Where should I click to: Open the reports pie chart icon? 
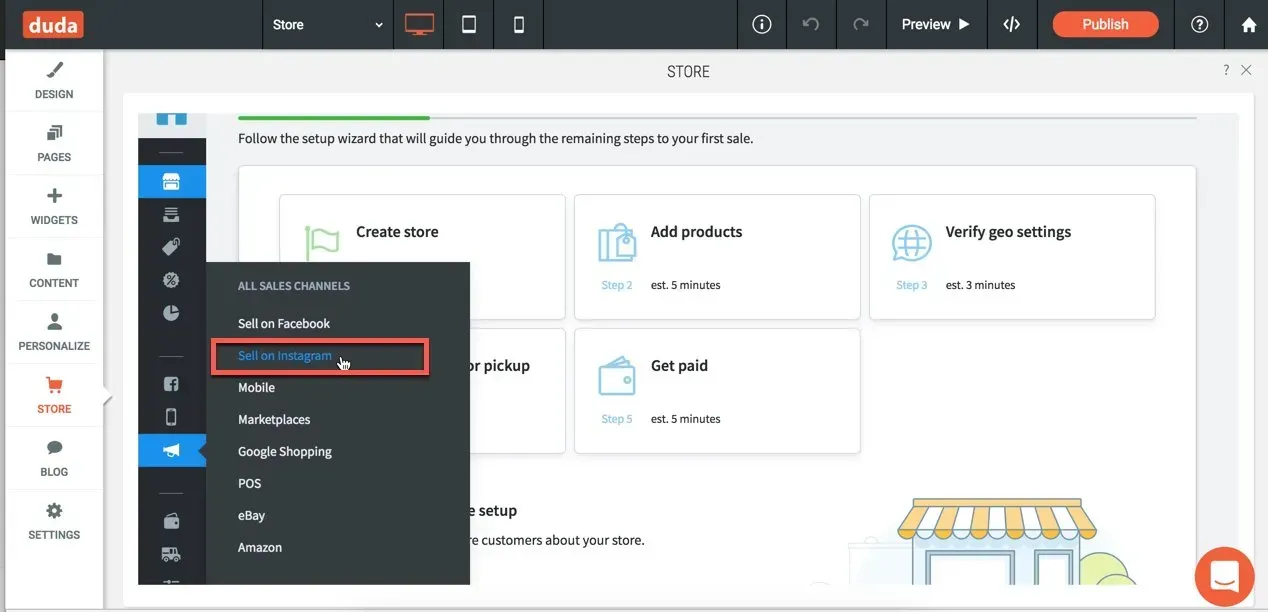coord(171,313)
